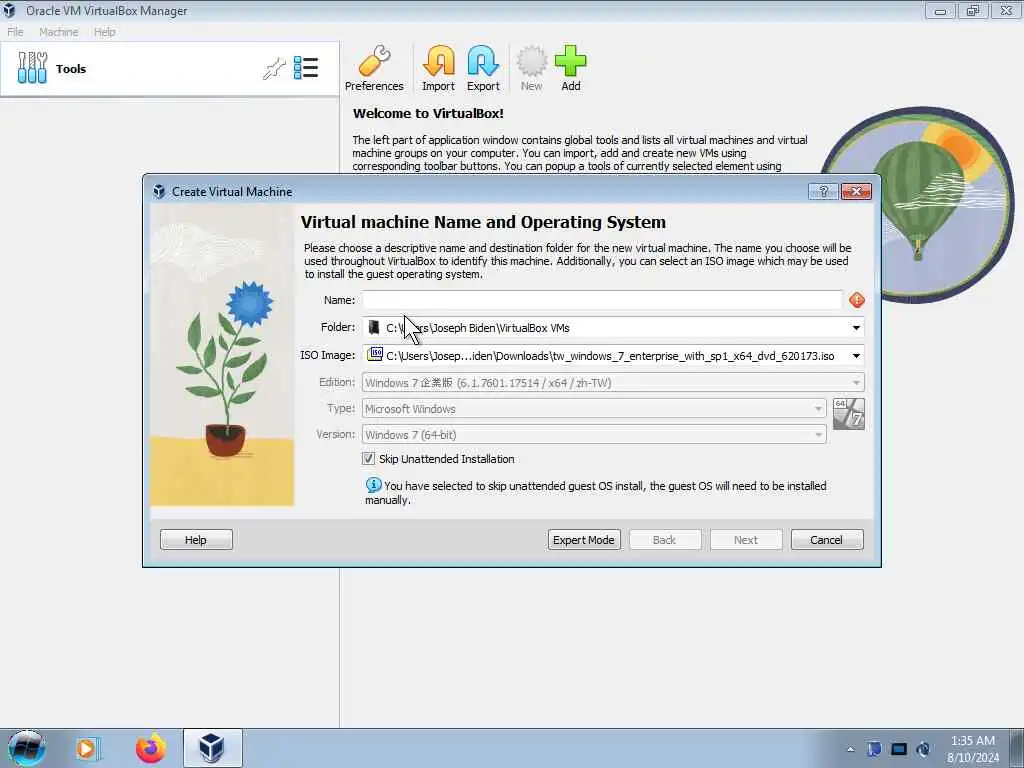1024x768 pixels.
Task: Click the taskbar clock showing 1:35 AM
Action: pyautogui.click(x=973, y=749)
